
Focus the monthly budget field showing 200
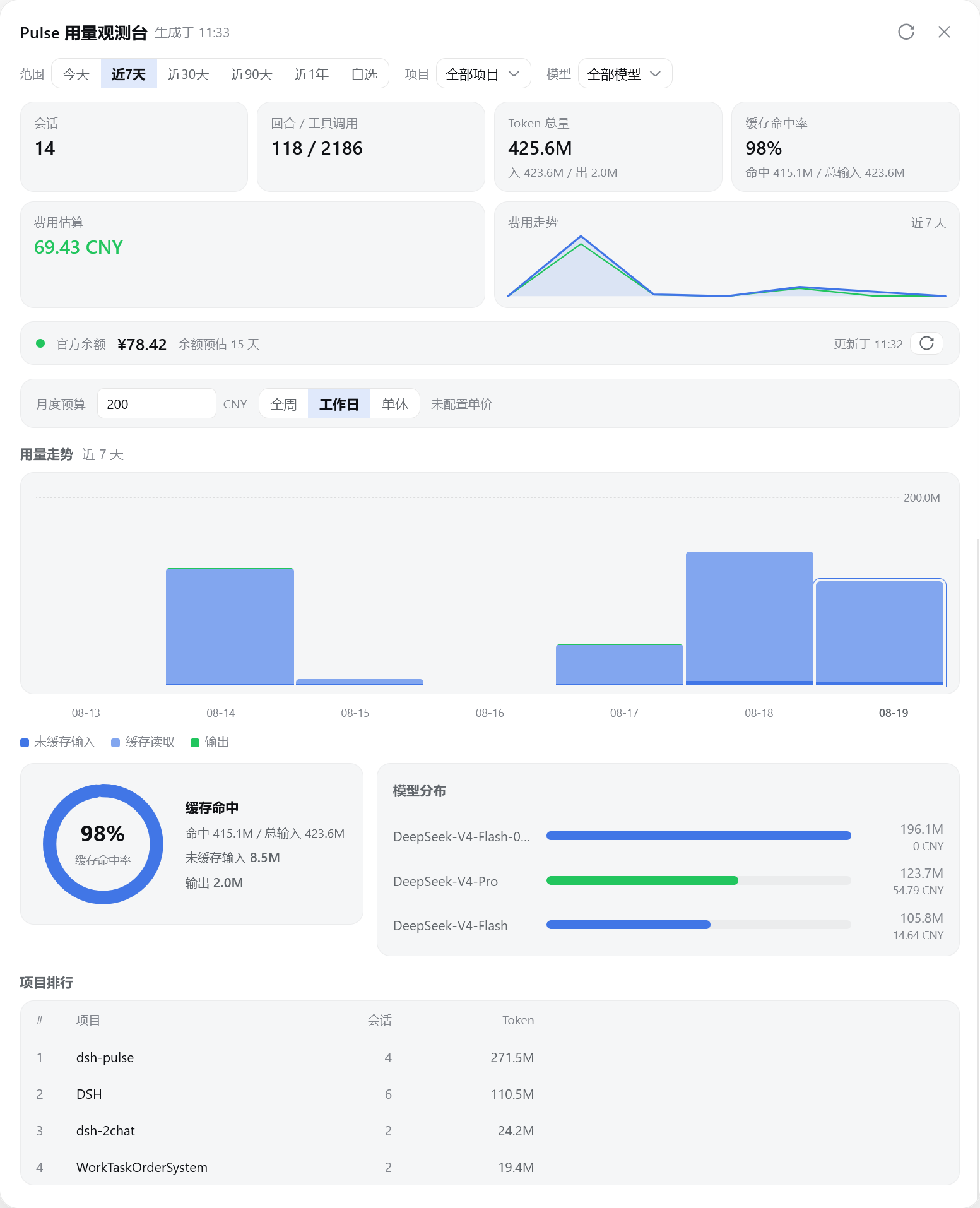click(156, 404)
